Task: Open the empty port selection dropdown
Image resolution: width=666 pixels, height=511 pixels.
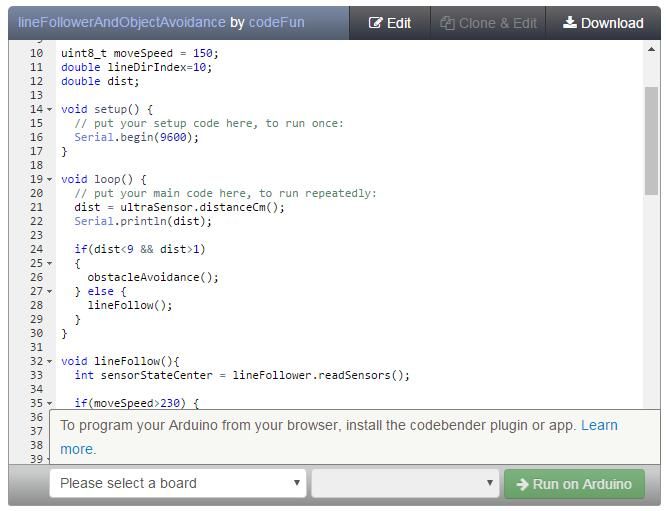Action: tap(405, 483)
